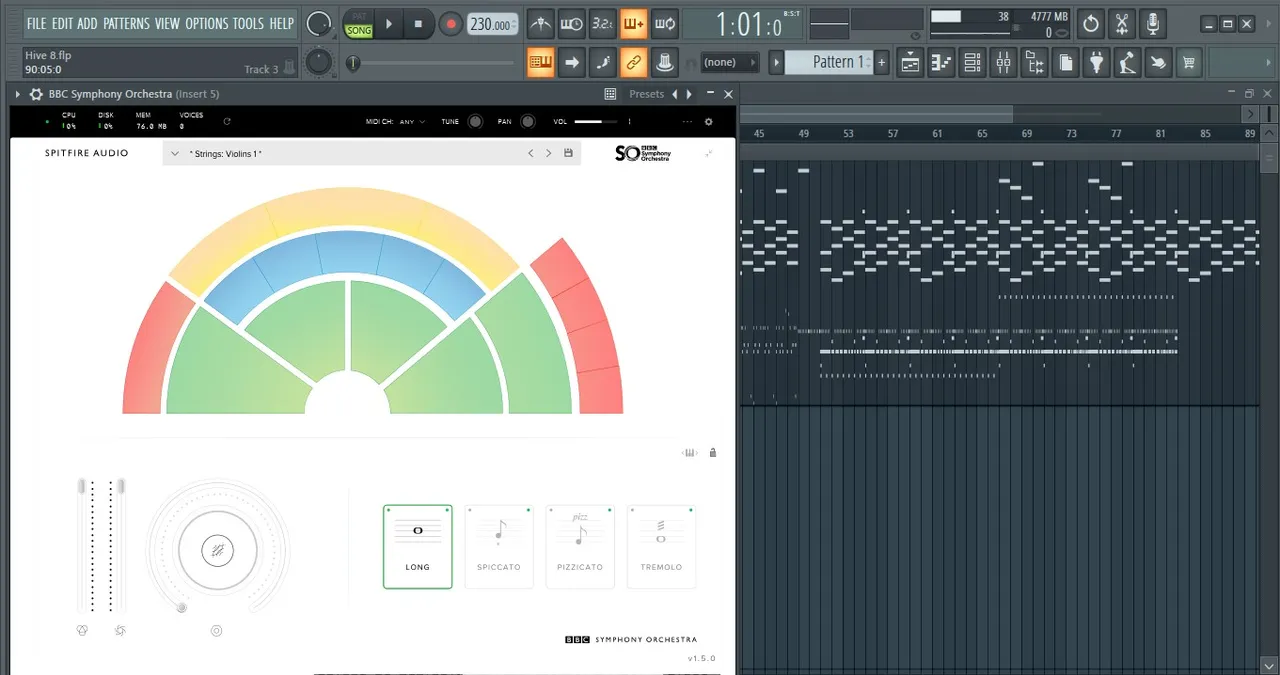
Task: Select the SPICCATO articulation
Action: pyautogui.click(x=499, y=547)
